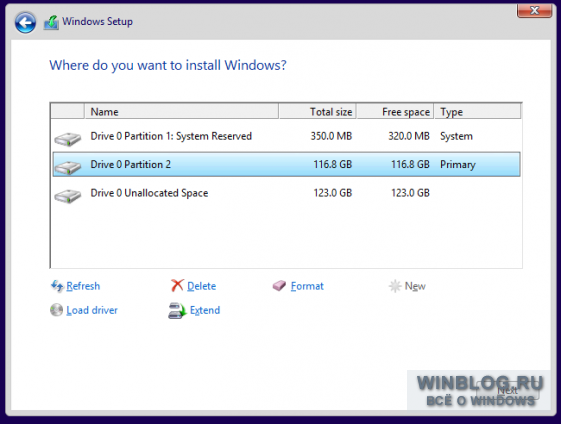Click the Primary type cell

458,165
